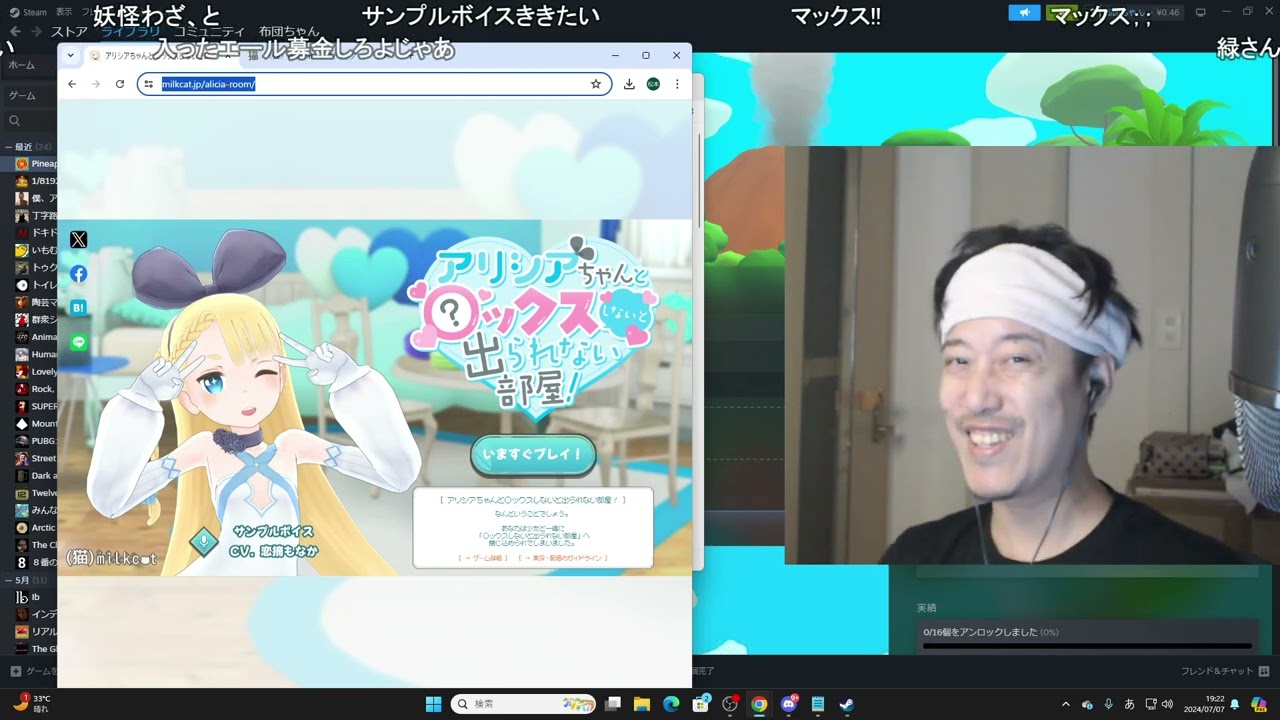Open Chrome tab search dropdown
This screenshot has width=1280, height=720.
(x=71, y=56)
